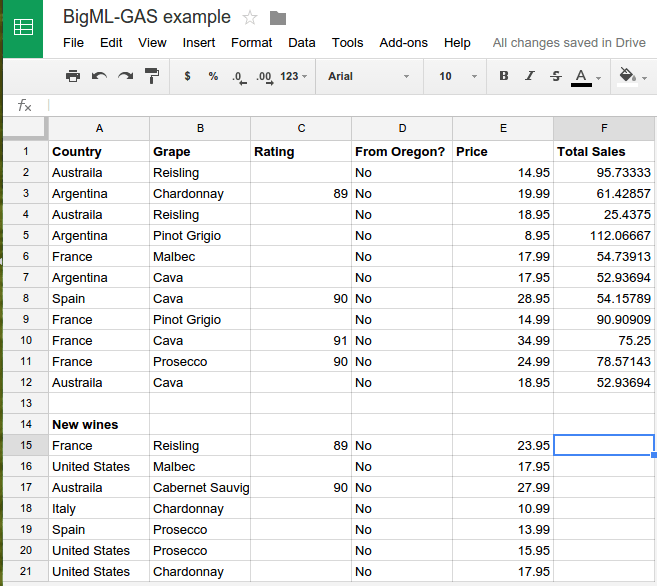Apply percent format to cell
The width and height of the screenshot is (657, 586).
pyautogui.click(x=213, y=76)
